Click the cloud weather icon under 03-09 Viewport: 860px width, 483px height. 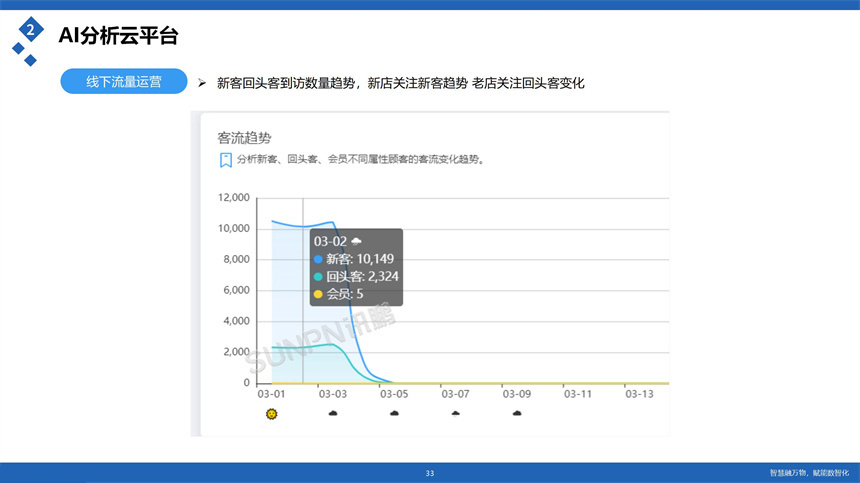pos(517,413)
